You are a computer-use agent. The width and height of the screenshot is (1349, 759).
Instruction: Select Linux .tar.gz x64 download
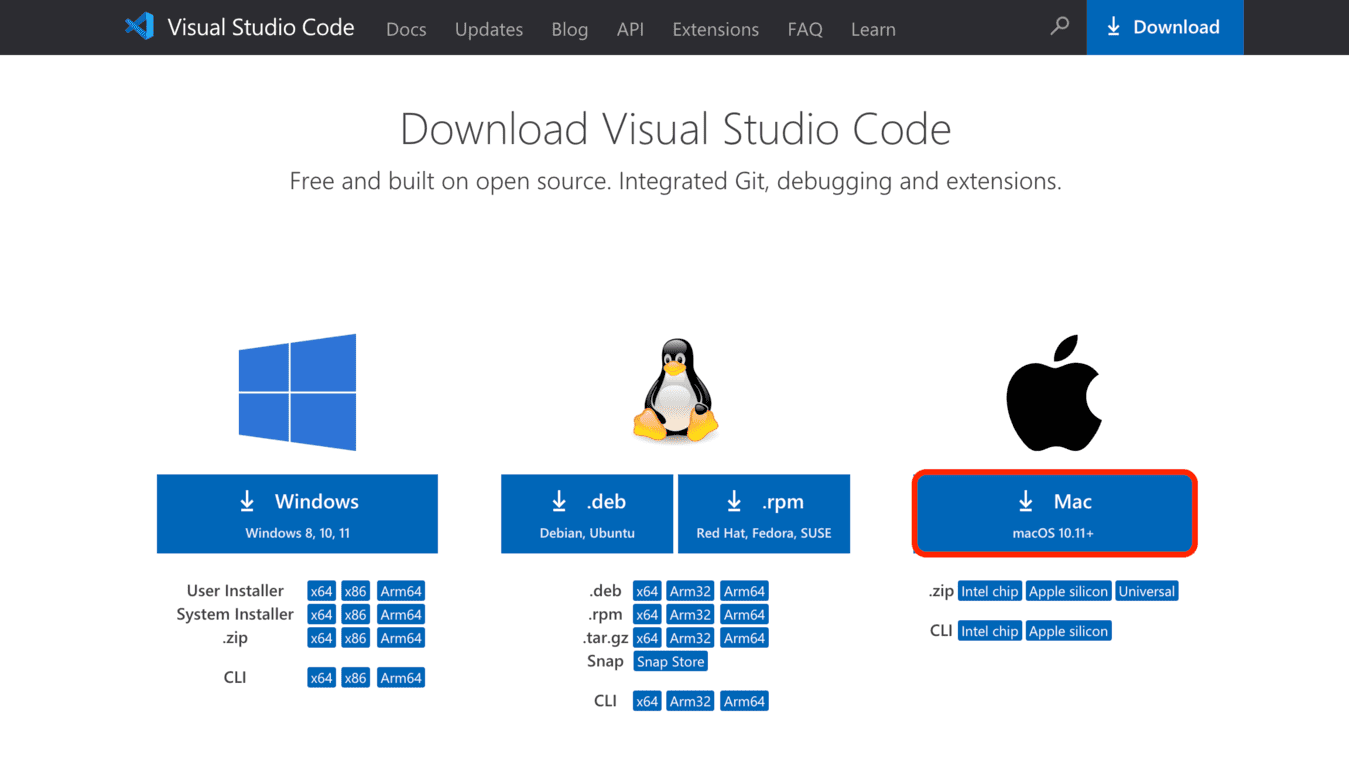click(647, 638)
